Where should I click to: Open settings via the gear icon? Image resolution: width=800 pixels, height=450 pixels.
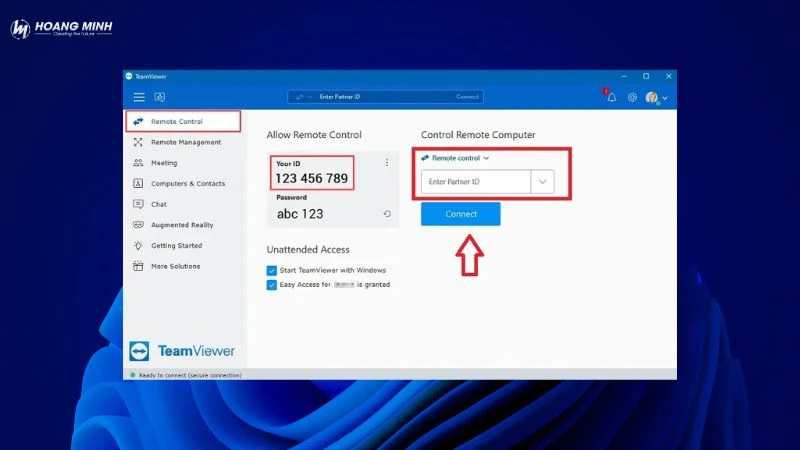click(x=632, y=97)
